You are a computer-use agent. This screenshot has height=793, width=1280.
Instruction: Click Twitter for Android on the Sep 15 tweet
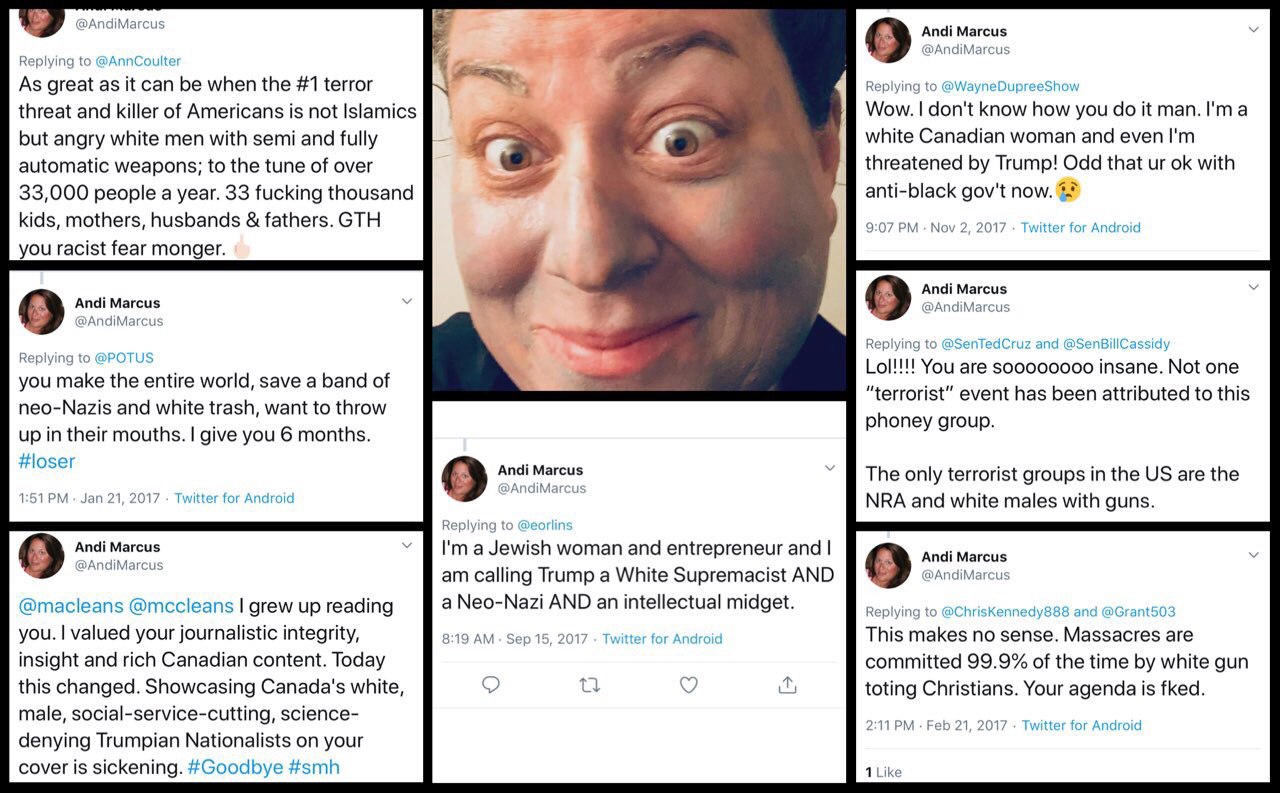coord(662,639)
